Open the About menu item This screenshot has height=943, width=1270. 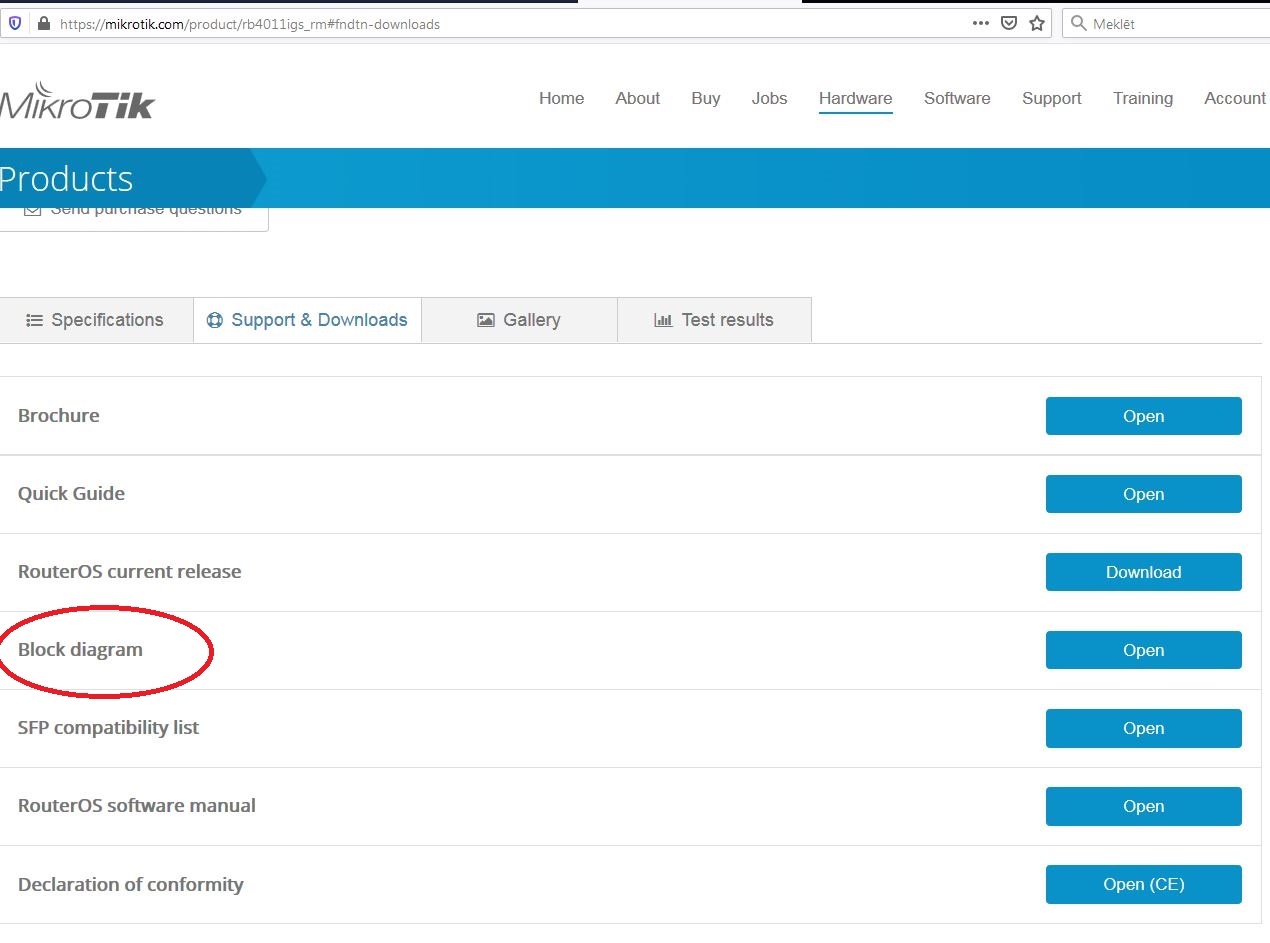[637, 98]
